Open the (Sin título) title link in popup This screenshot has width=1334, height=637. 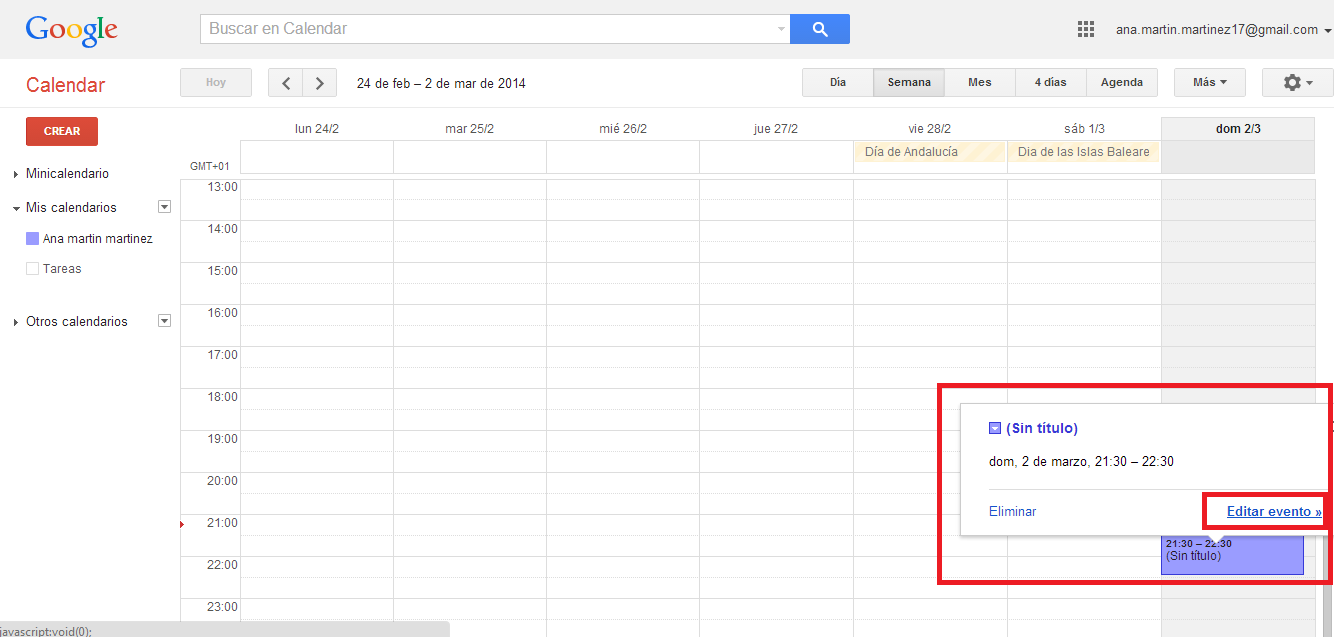pyautogui.click(x=1042, y=428)
